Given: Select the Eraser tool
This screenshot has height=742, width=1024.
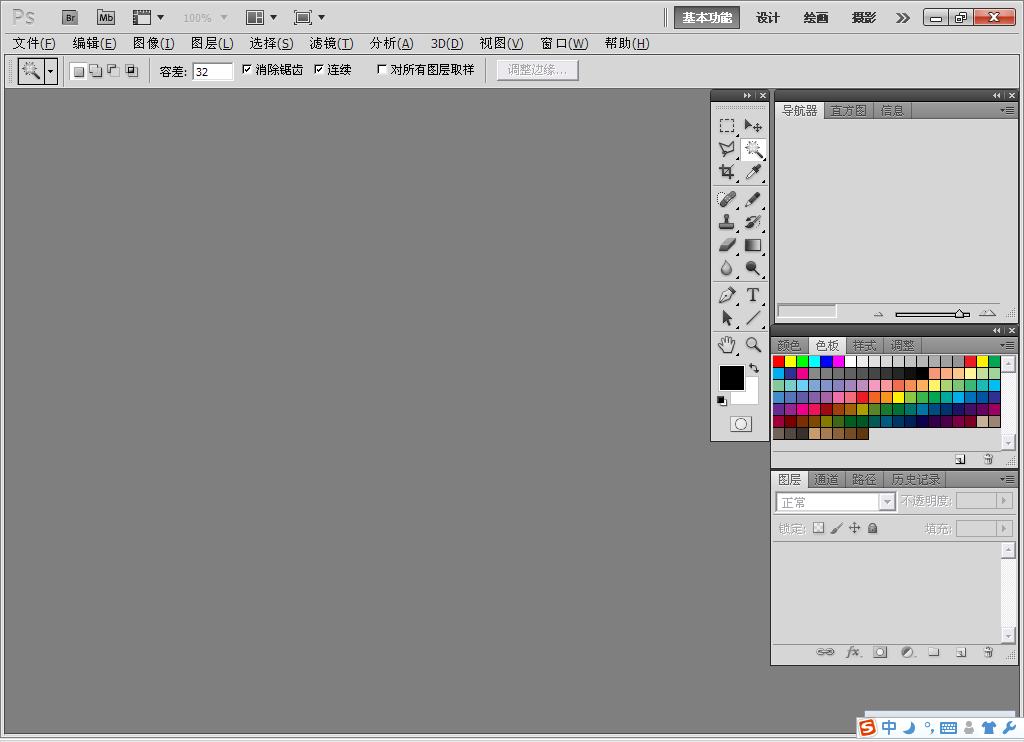Looking at the screenshot, I should tap(727, 245).
